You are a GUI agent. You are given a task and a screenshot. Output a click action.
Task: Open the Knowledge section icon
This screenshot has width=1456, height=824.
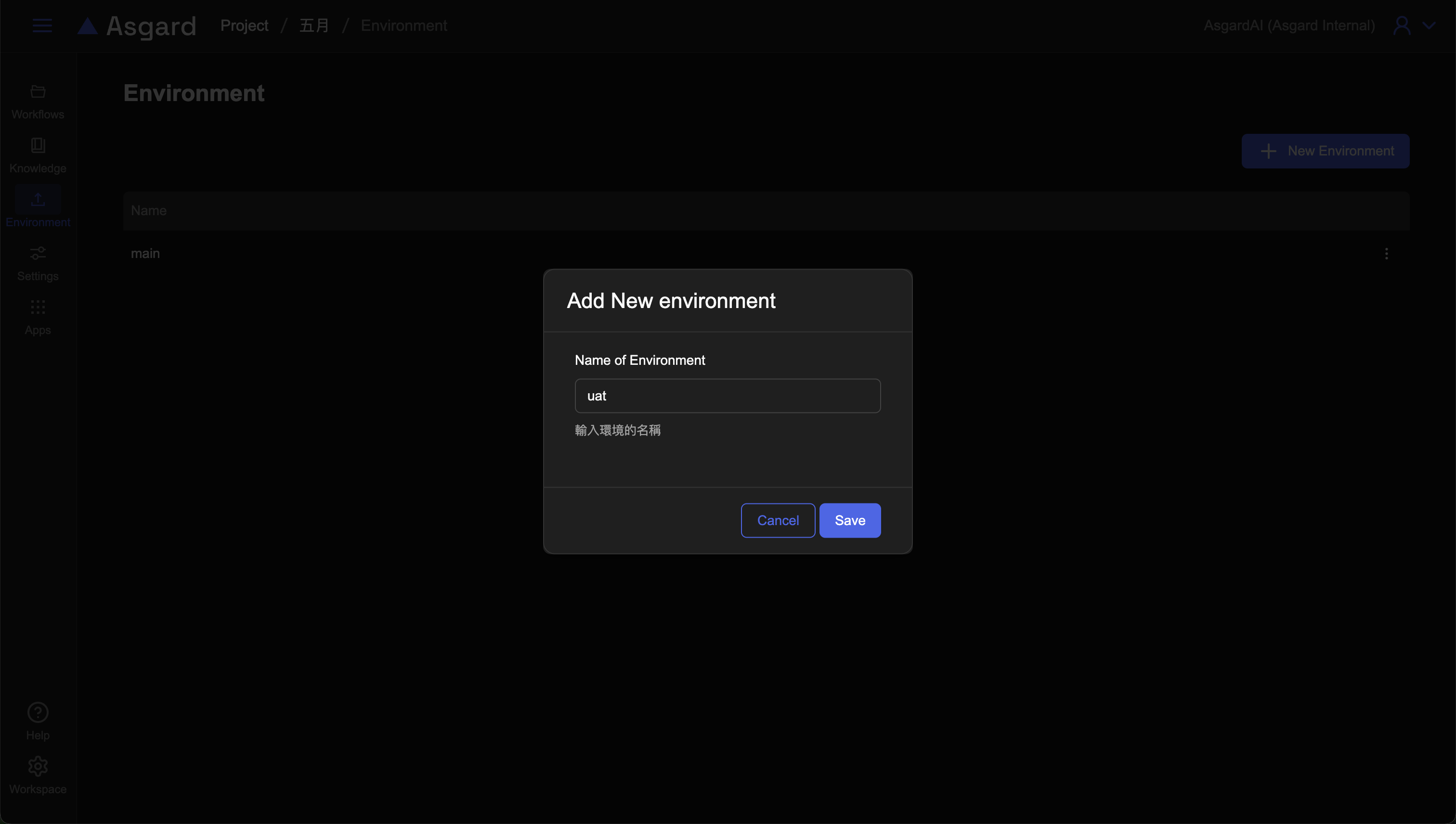click(38, 145)
